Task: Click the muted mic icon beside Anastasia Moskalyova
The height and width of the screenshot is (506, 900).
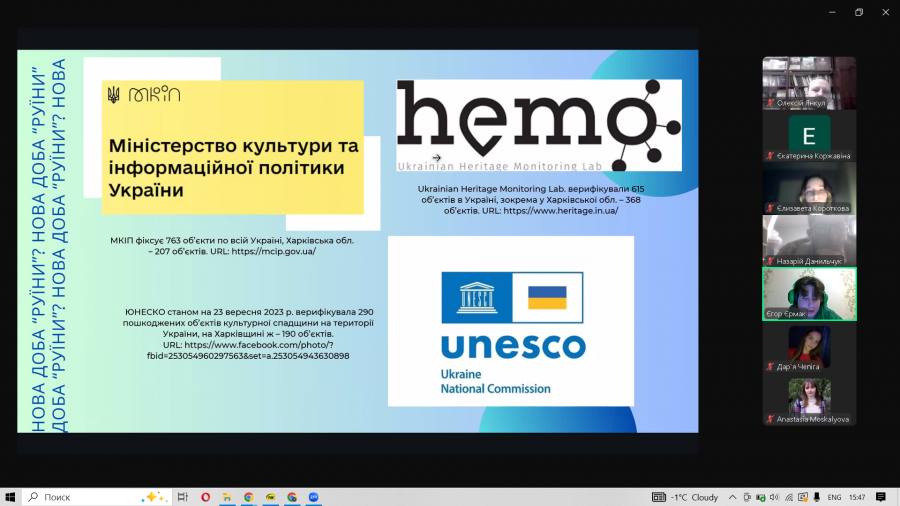Action: [x=770, y=419]
